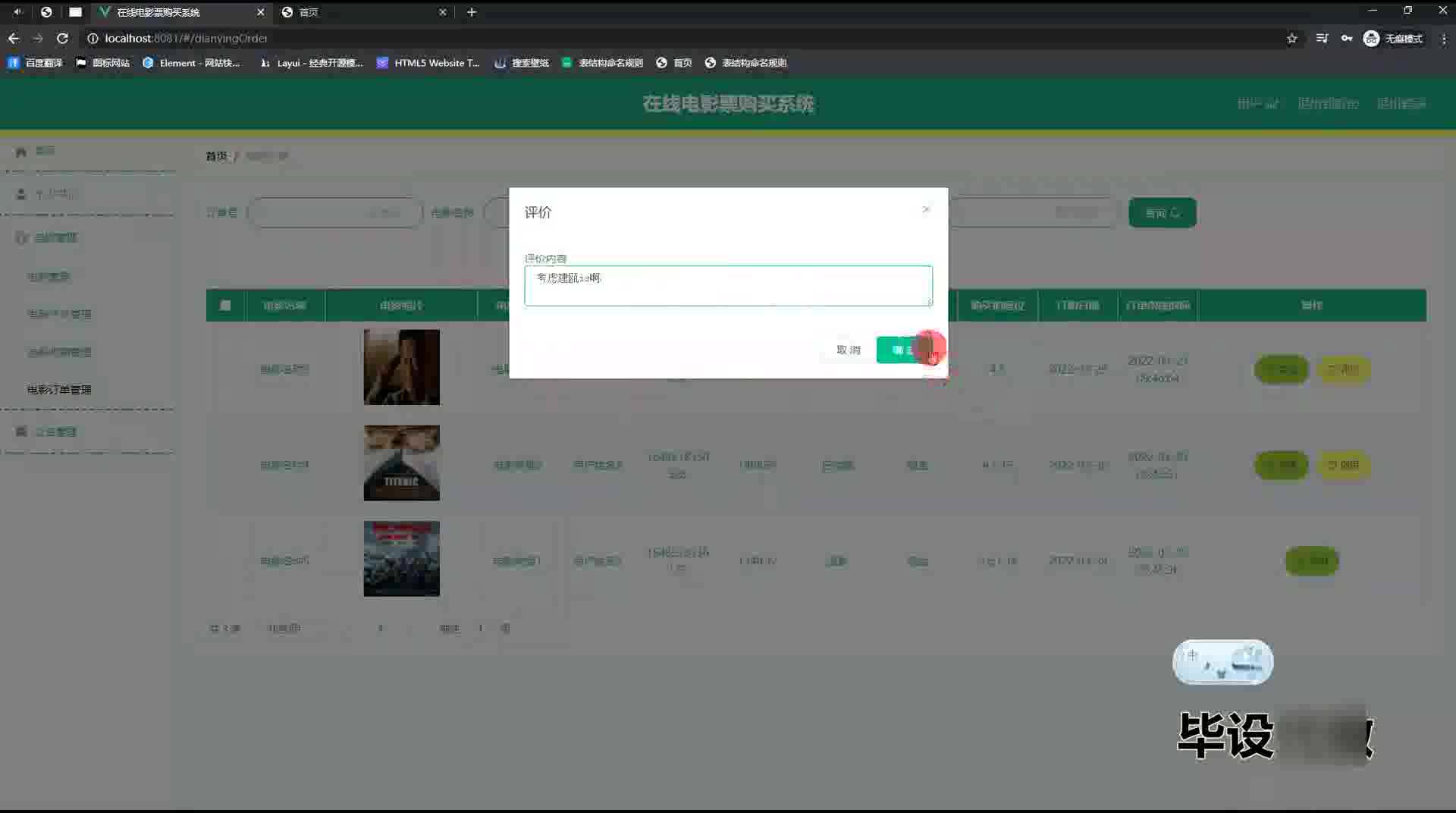
Task: Click the 首页 breadcrumb link
Action: pos(216,156)
